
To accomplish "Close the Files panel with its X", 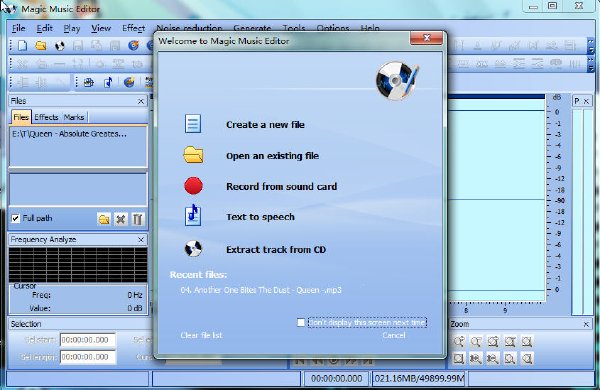I will point(141,101).
